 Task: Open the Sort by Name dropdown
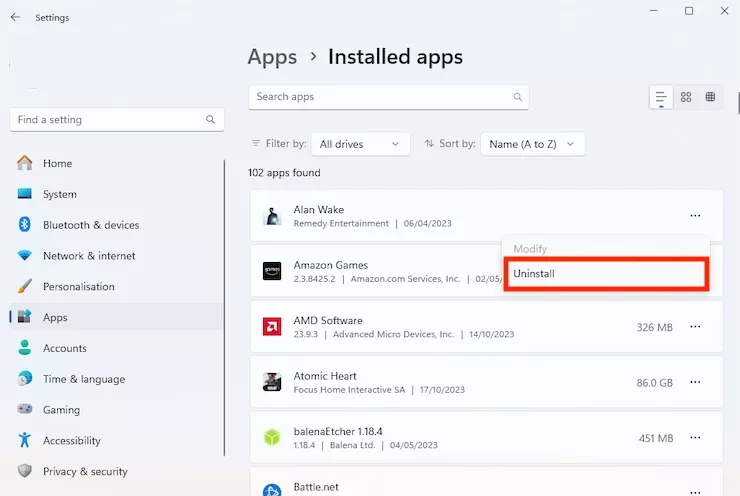(x=532, y=144)
